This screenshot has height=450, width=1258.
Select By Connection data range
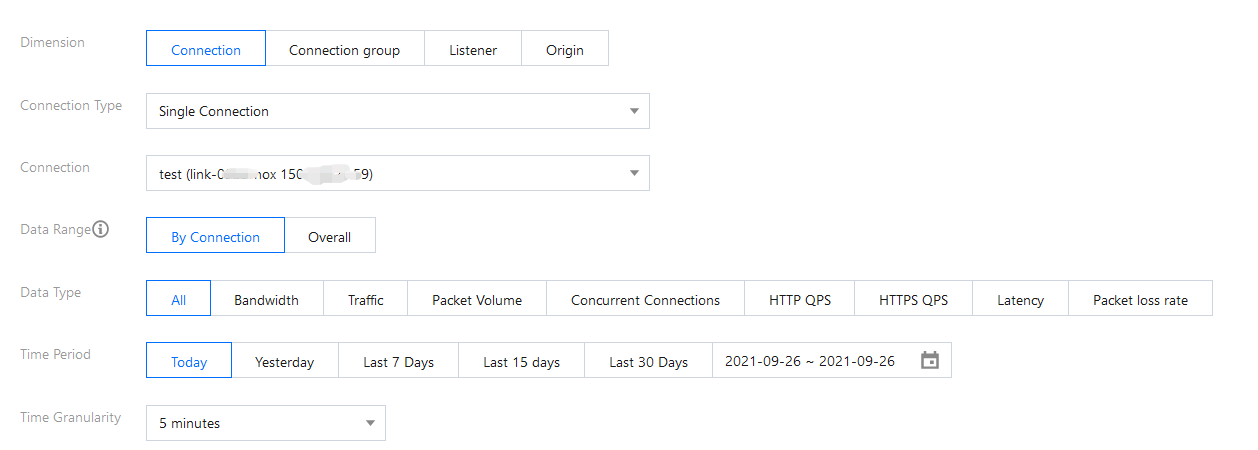(x=215, y=236)
